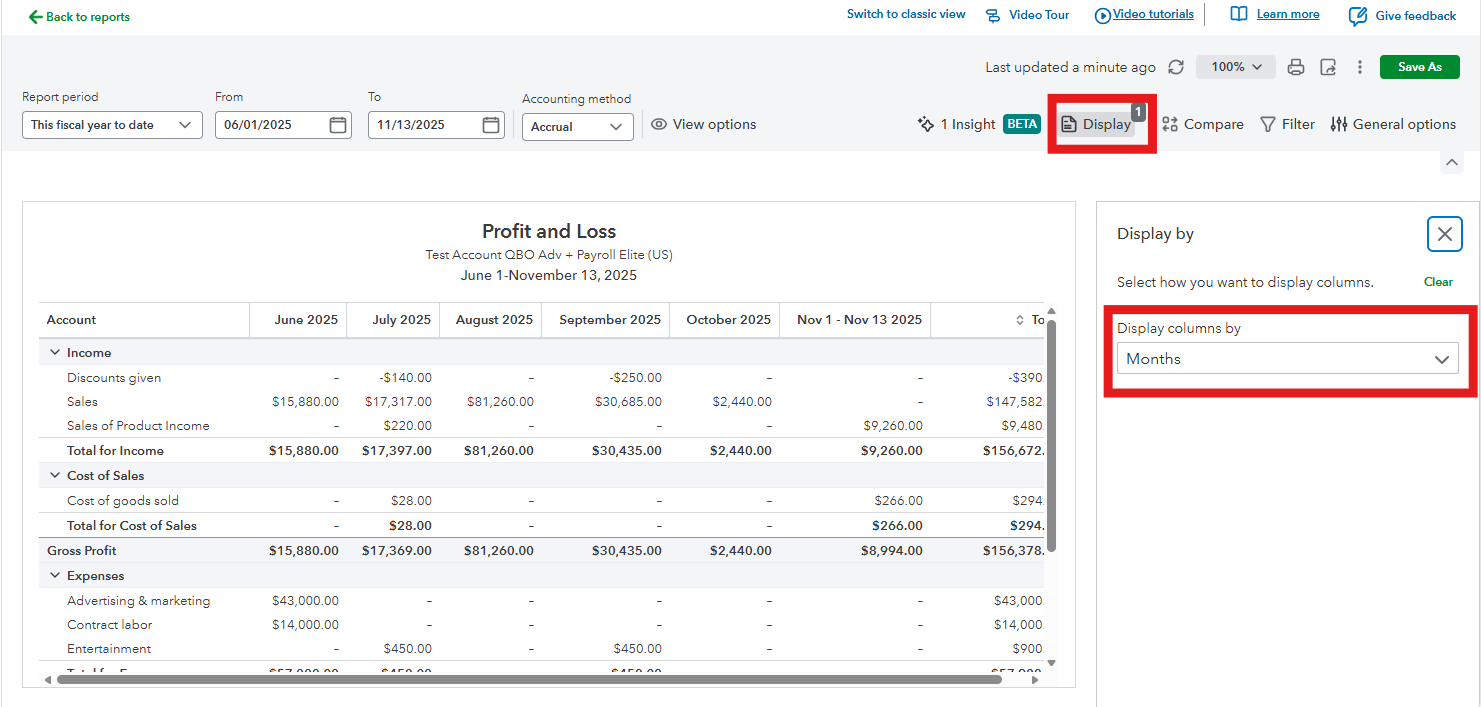The image size is (1481, 707).
Task: Open Display columns by Months dropdown
Action: [1287, 359]
